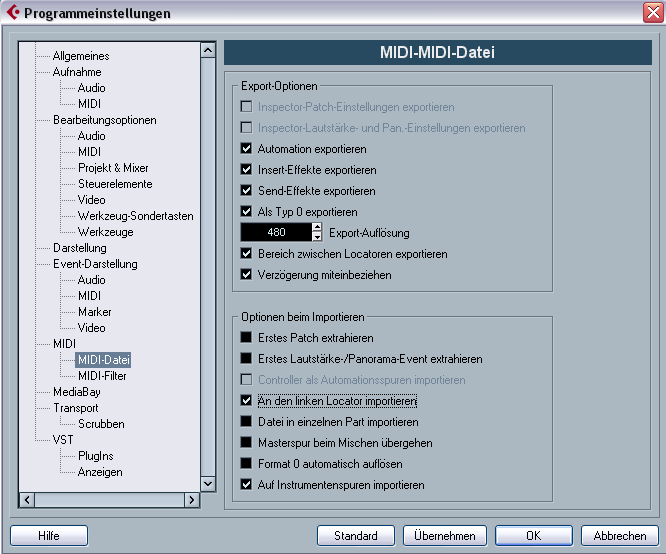Screen dimensions: 666x554
Task: Open Video under Event-Darstellung
Action: click(91, 328)
